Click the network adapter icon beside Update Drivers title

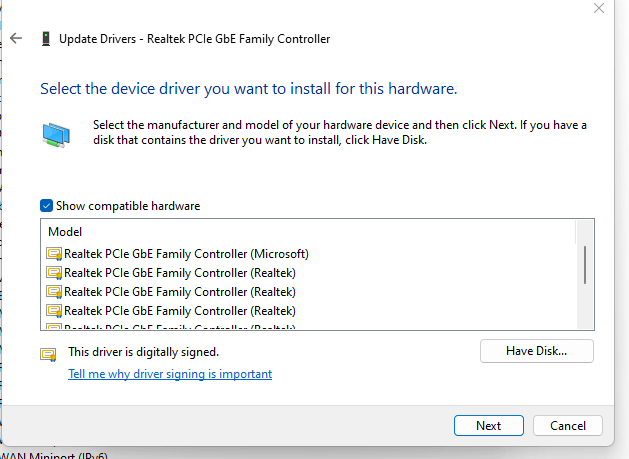(46, 39)
